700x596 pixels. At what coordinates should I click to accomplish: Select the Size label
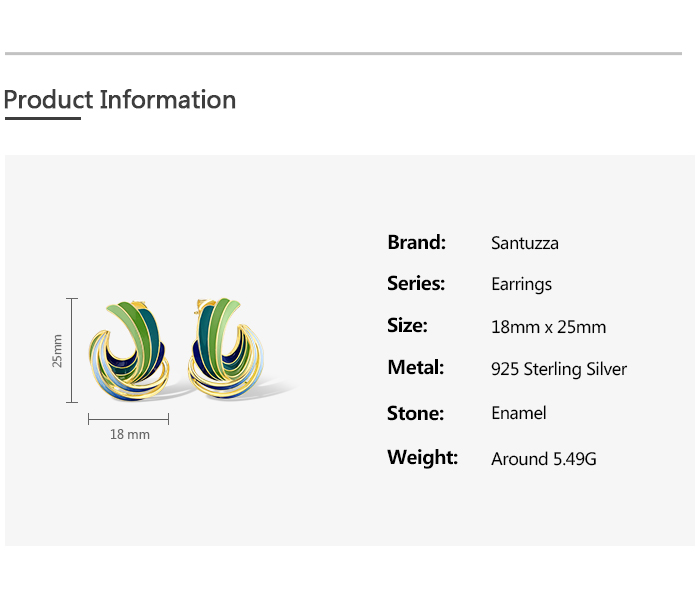point(407,326)
